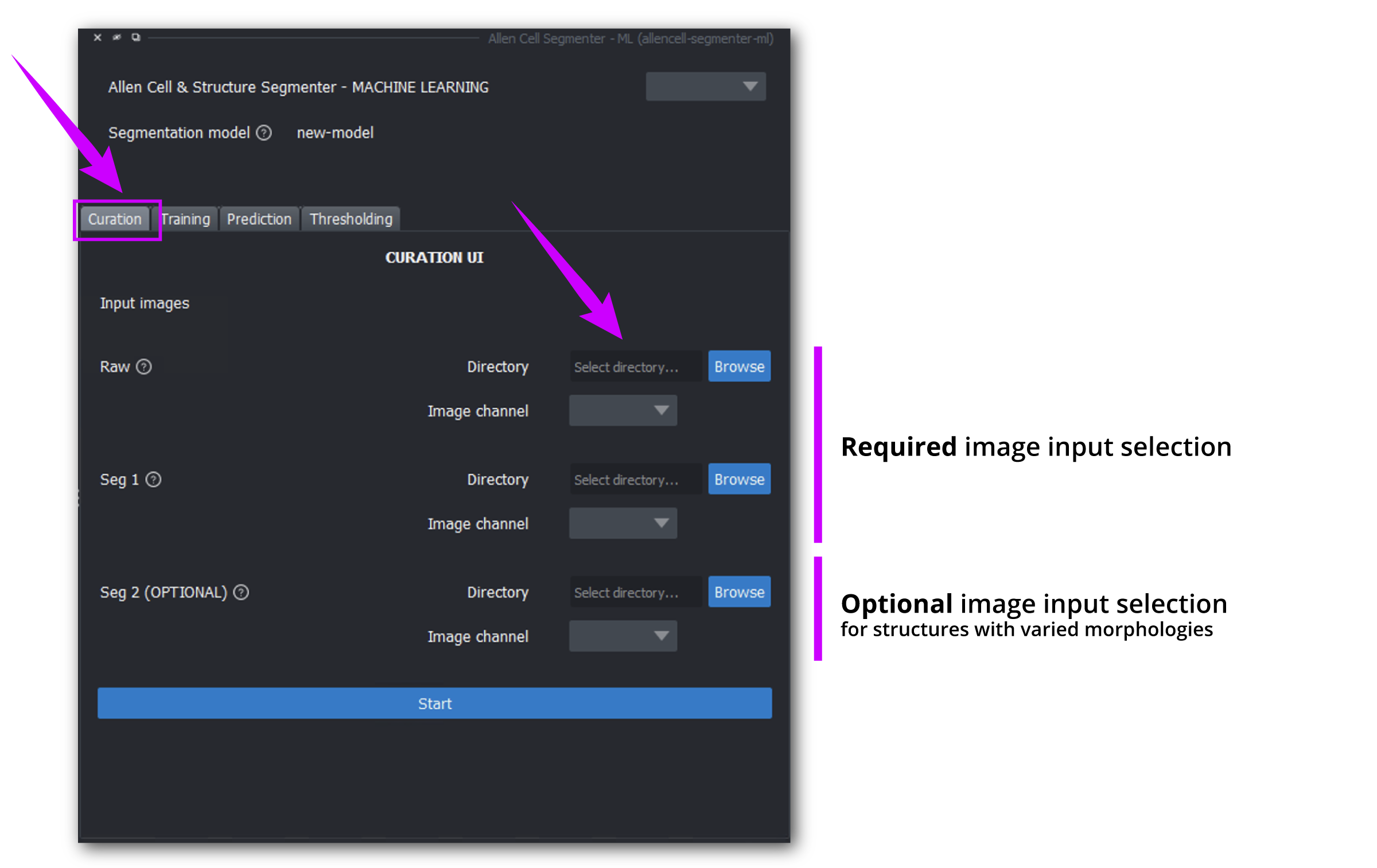Click the help icon beside Seg 1

pos(153,479)
